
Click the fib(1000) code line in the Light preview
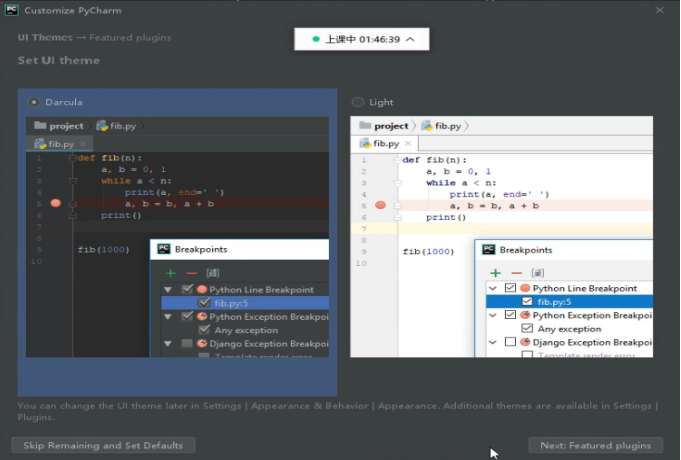tap(428, 252)
